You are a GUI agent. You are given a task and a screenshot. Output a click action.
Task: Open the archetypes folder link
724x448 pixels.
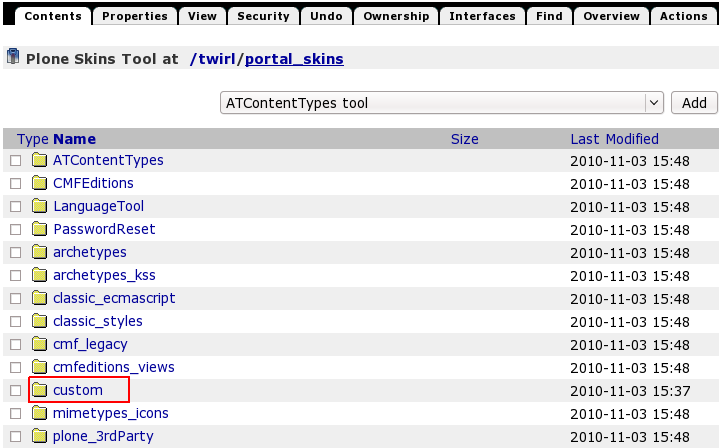point(90,252)
